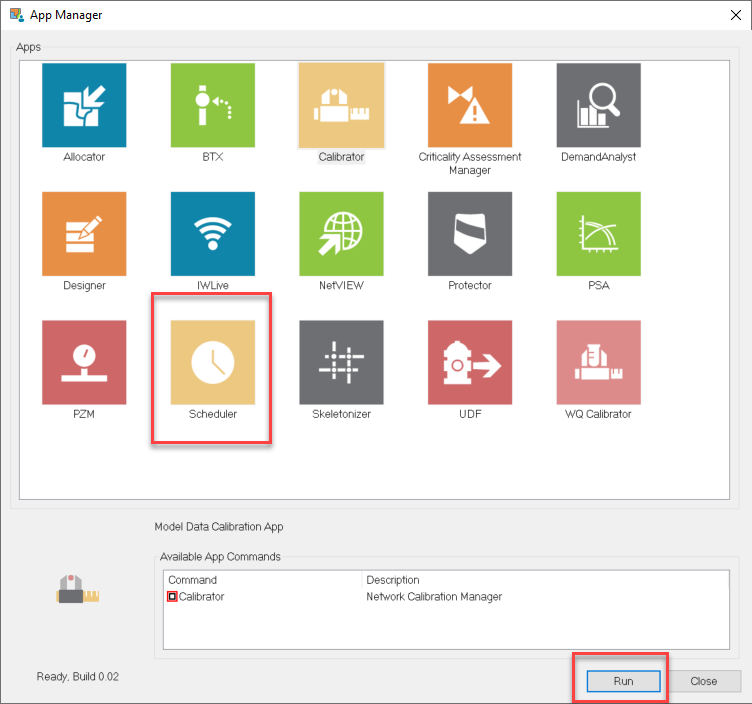
Task: Close the App Manager window
Action: pyautogui.click(x=736, y=15)
